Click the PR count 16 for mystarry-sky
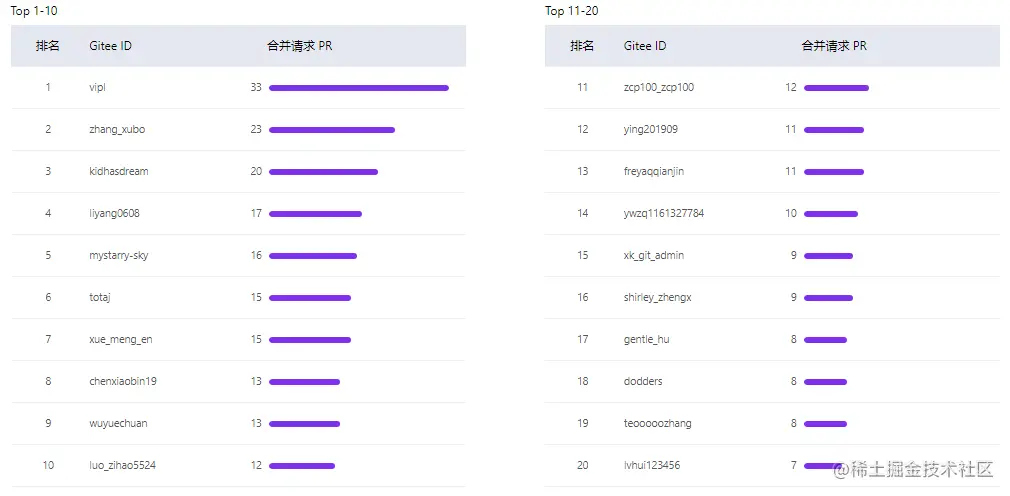This screenshot has width=1010, height=496. [256, 255]
